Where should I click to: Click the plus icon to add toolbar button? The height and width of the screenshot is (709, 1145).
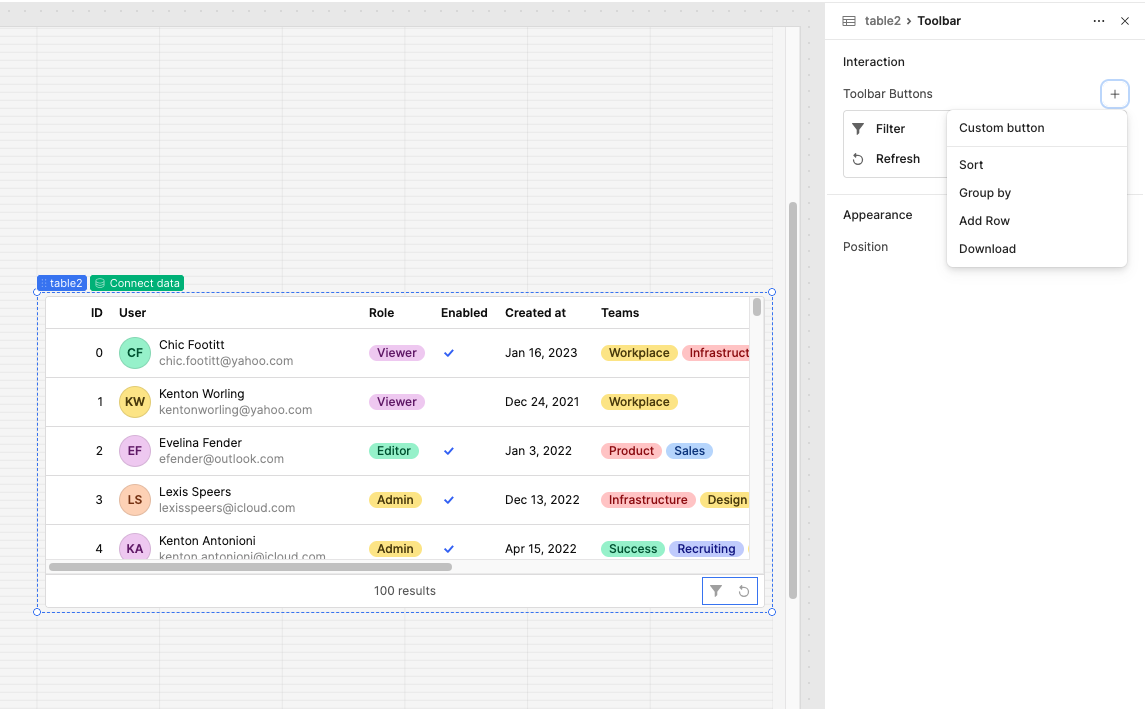[x=1114, y=94]
